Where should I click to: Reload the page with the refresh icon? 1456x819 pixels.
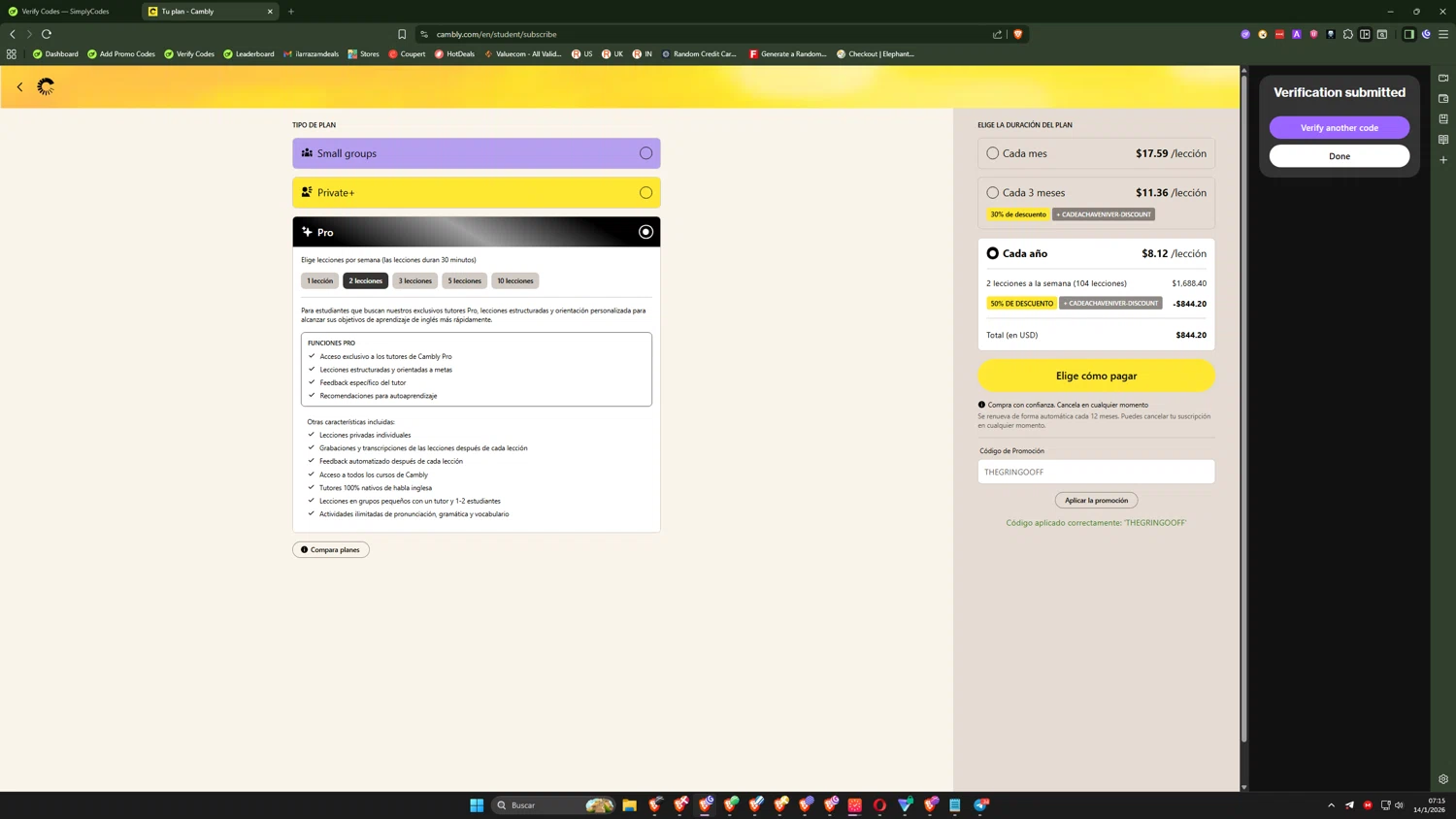47,34
